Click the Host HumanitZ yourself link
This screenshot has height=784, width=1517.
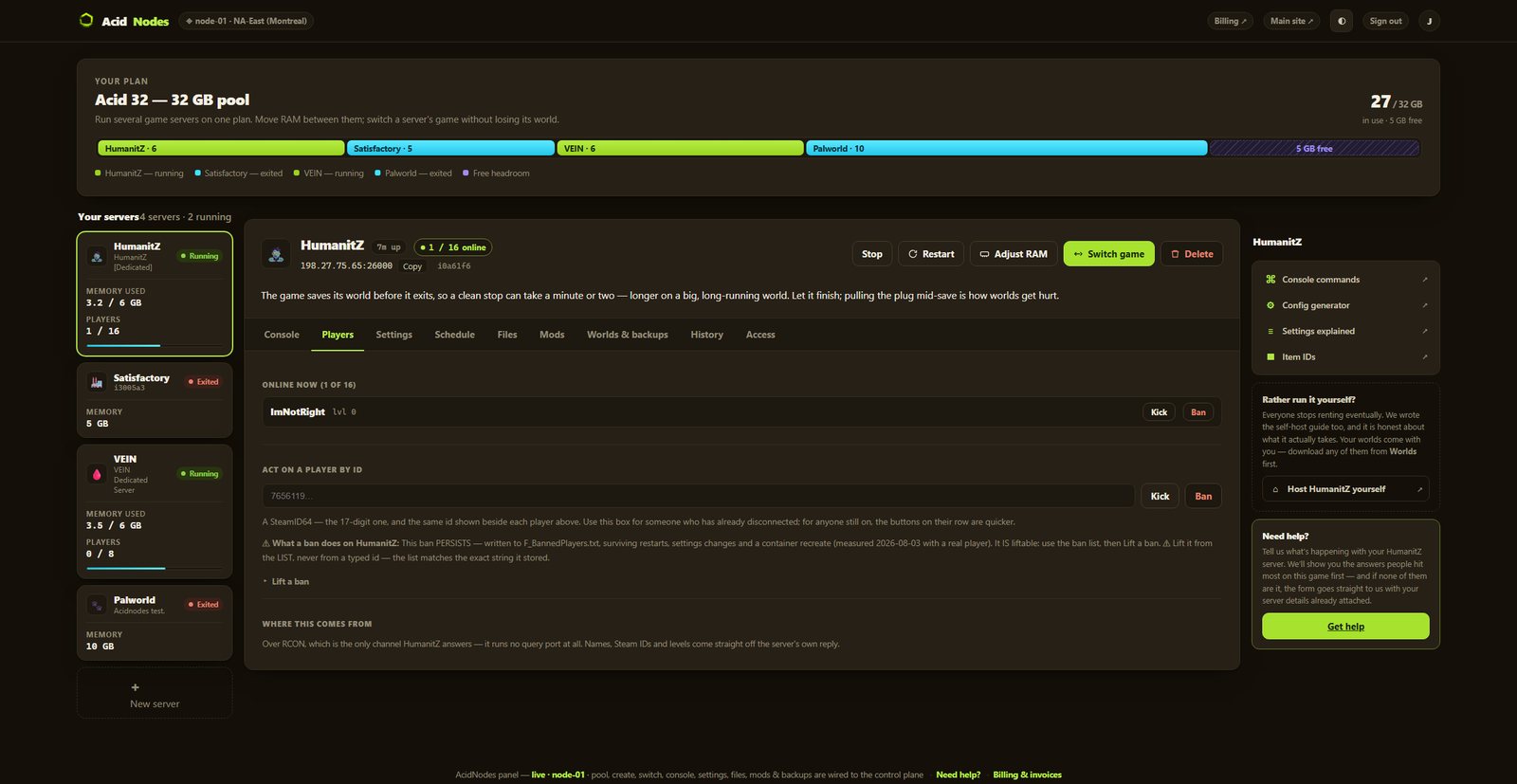(1345, 489)
